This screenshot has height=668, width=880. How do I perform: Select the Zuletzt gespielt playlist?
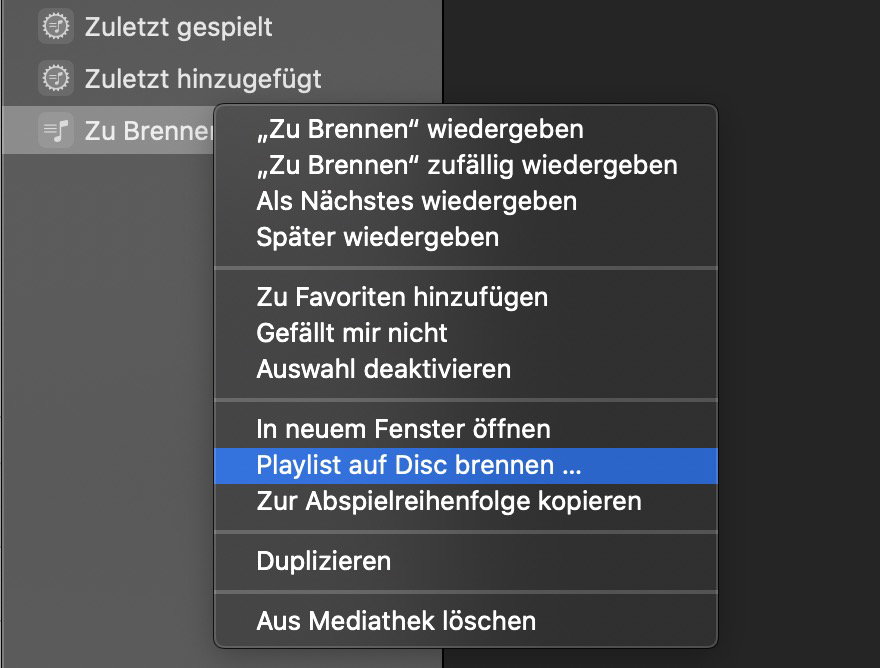click(178, 27)
